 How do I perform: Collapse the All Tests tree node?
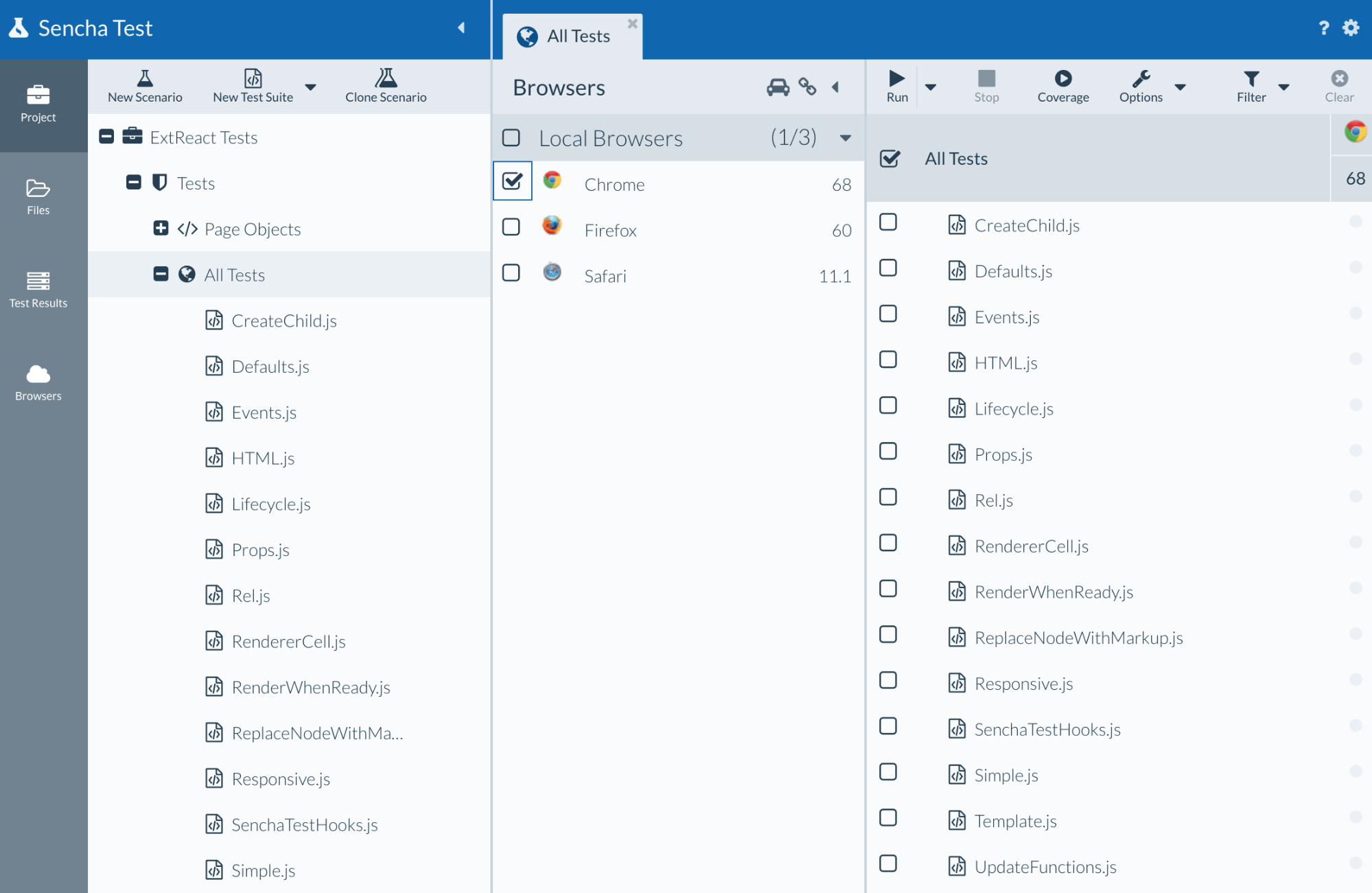tap(161, 275)
